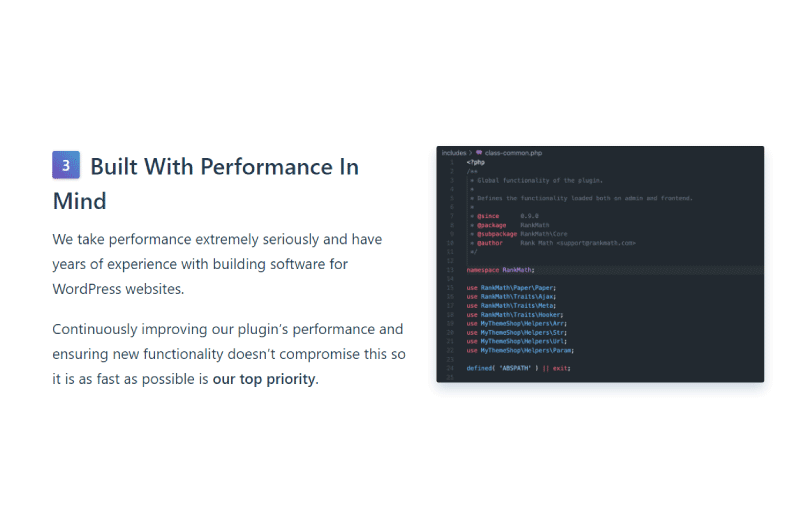Click the @subpackage annotation in code
800x530 pixels.
pyautogui.click(x=497, y=234)
